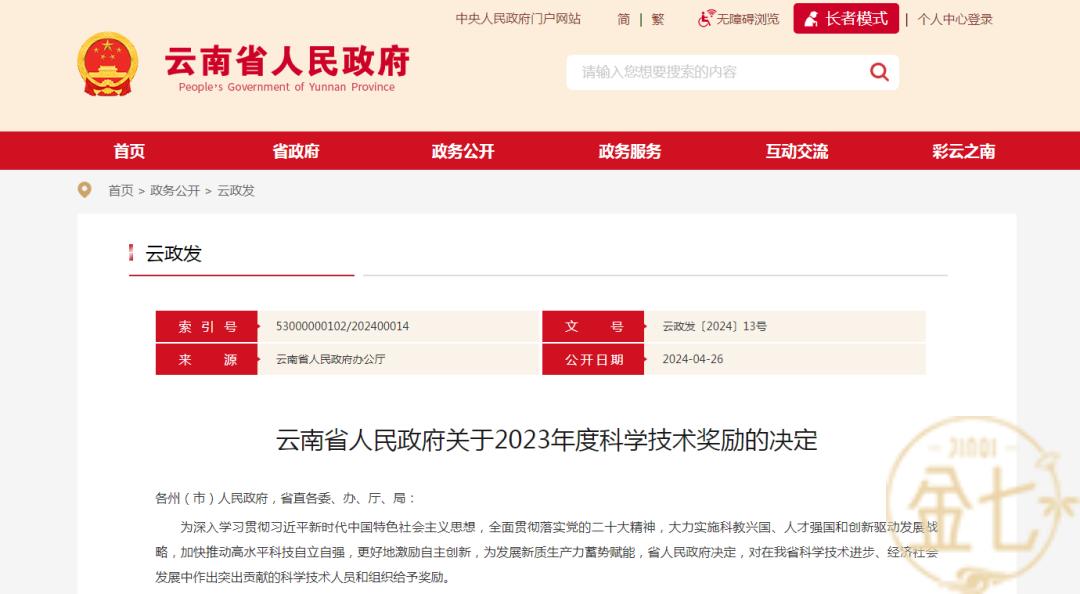Visit the 中央人民政府门户网站 link
This screenshot has height=594, width=1080.
tap(518, 19)
